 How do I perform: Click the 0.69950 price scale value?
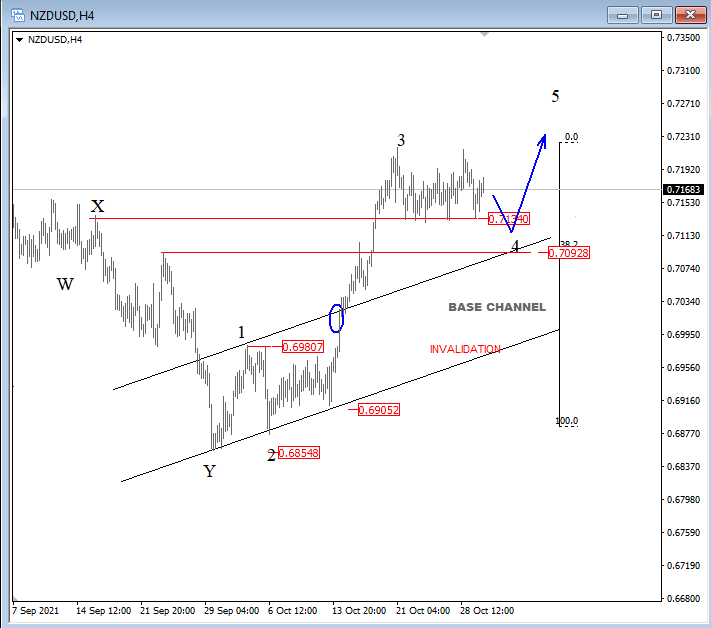[683, 335]
